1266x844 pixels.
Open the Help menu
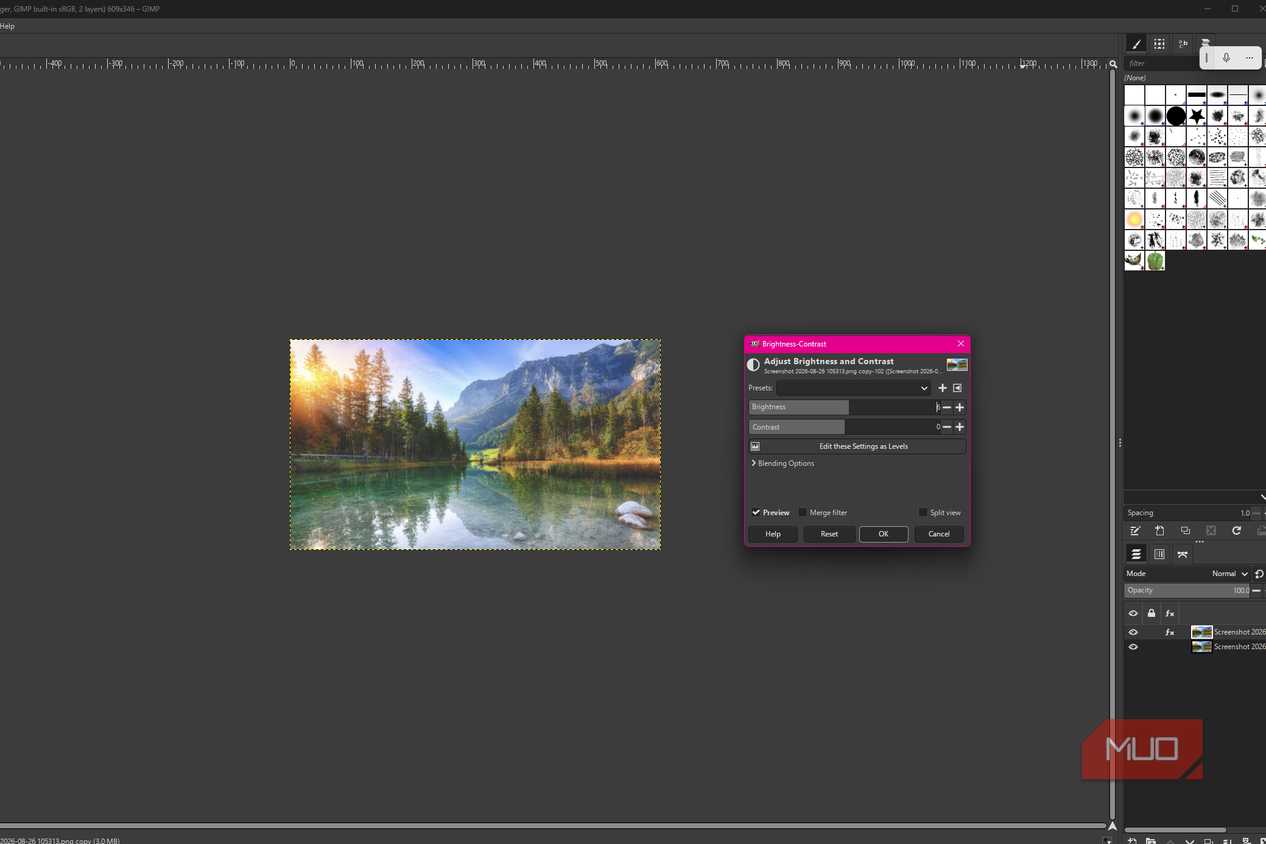(7, 26)
